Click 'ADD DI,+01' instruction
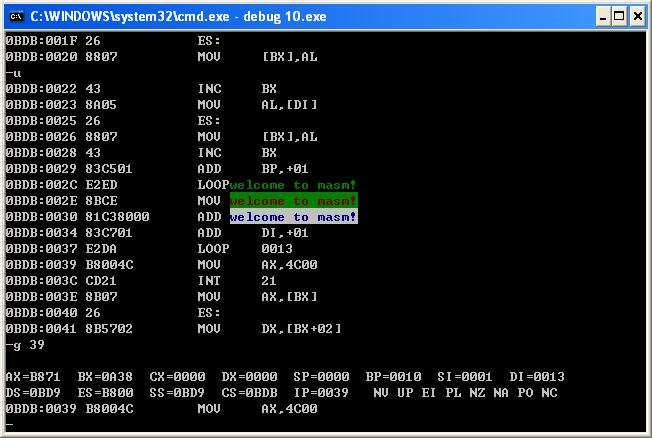Viewport: 652px width, 438px height. click(x=253, y=233)
